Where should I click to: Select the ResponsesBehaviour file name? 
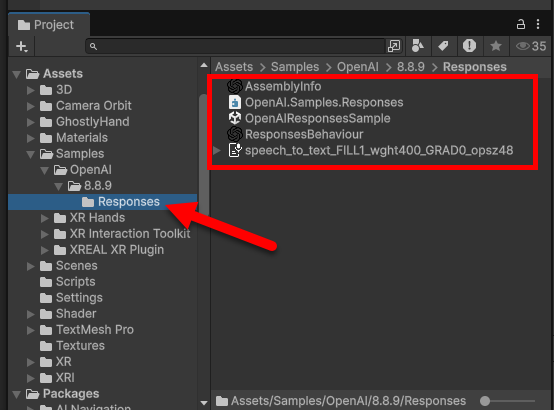coord(304,134)
